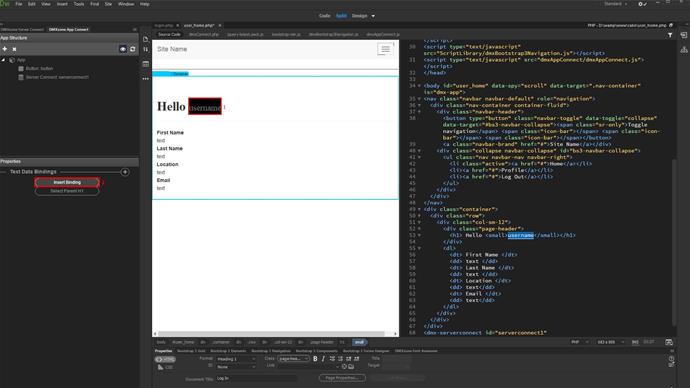
Task: Click the filter icon above code view
Action: tap(670, 35)
